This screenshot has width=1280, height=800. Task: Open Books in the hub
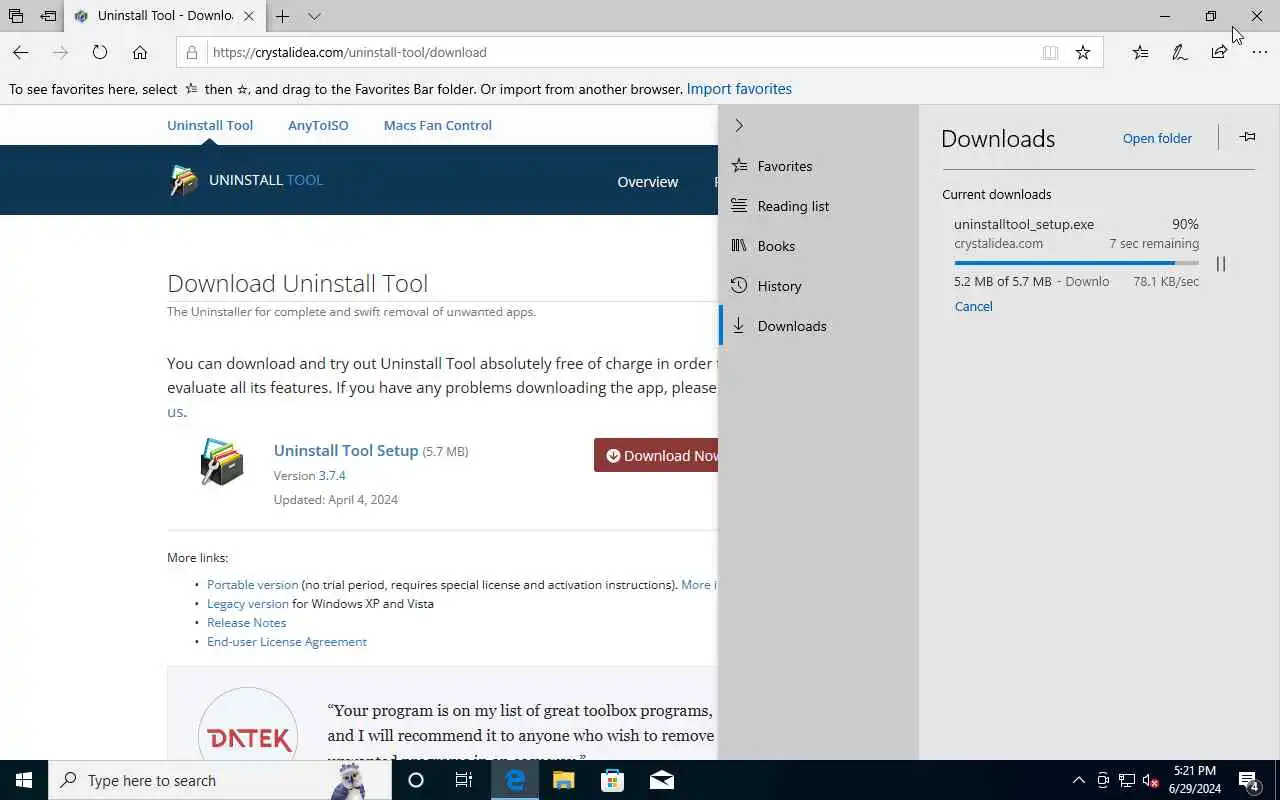pos(818,246)
